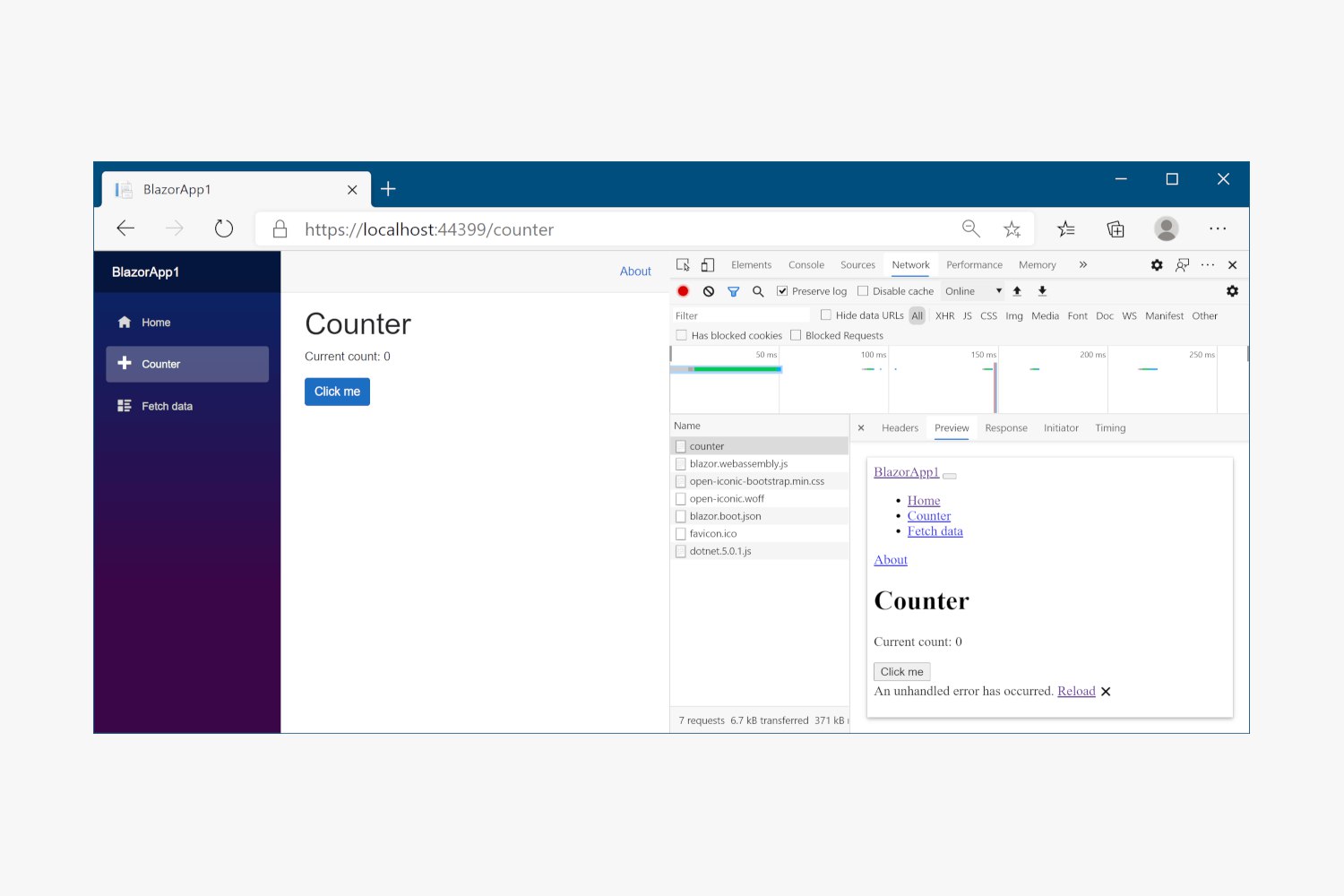Filter requests by XHR type
This screenshot has height=896, width=1344.
944,316
